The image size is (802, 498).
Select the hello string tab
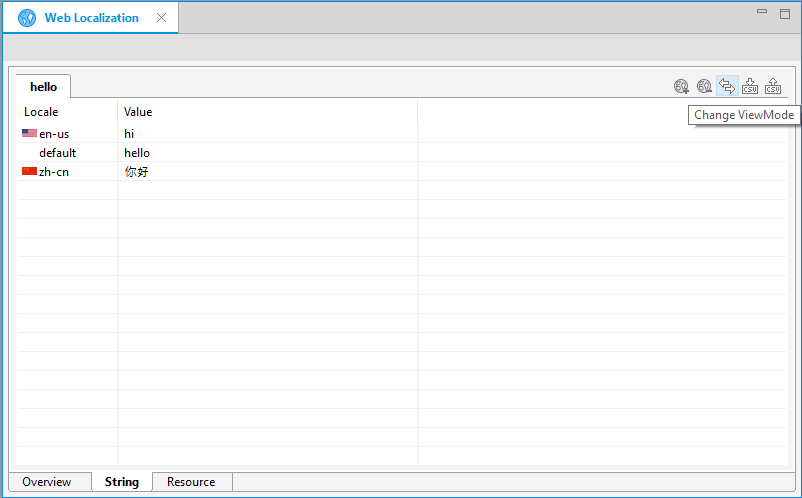tap(43, 87)
